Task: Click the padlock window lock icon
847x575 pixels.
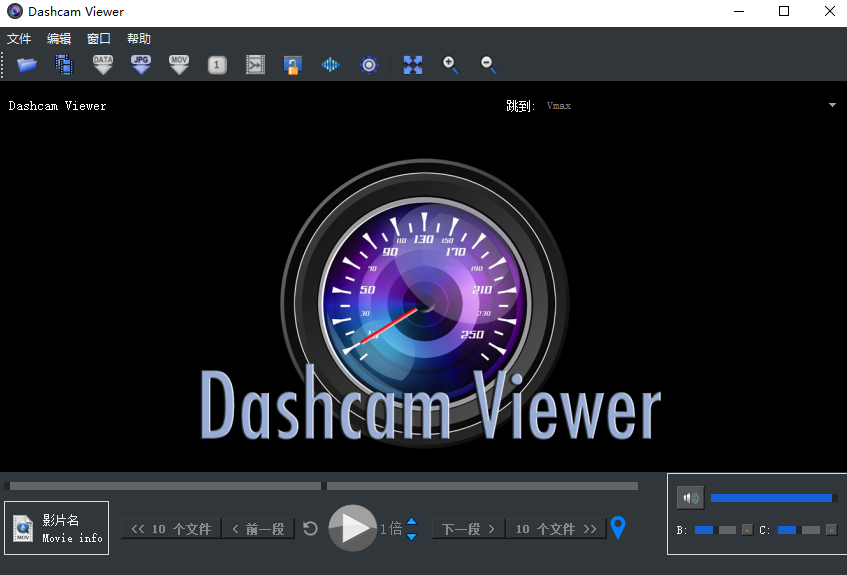Action: (292, 65)
